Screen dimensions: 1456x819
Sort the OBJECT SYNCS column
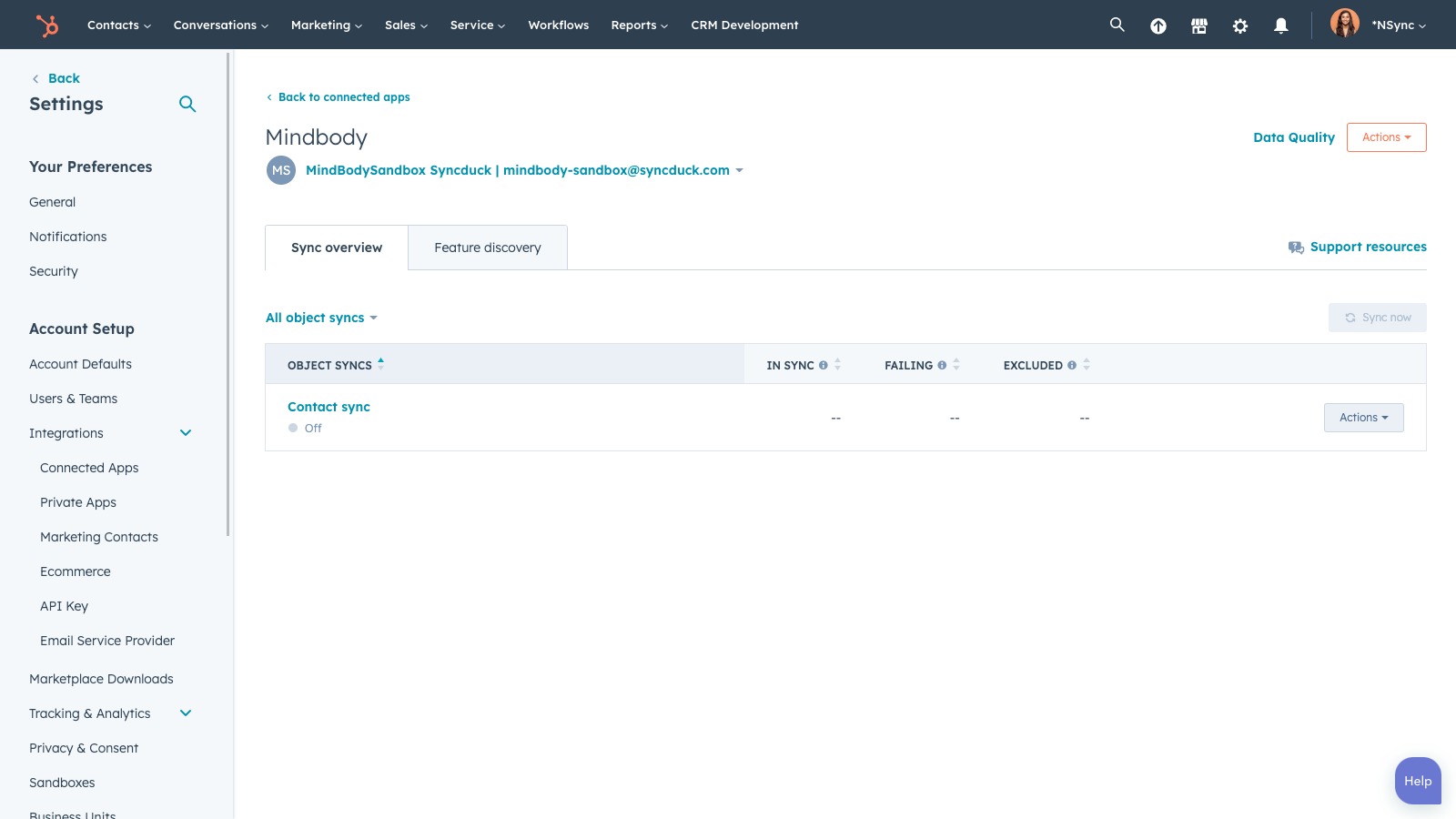(380, 364)
